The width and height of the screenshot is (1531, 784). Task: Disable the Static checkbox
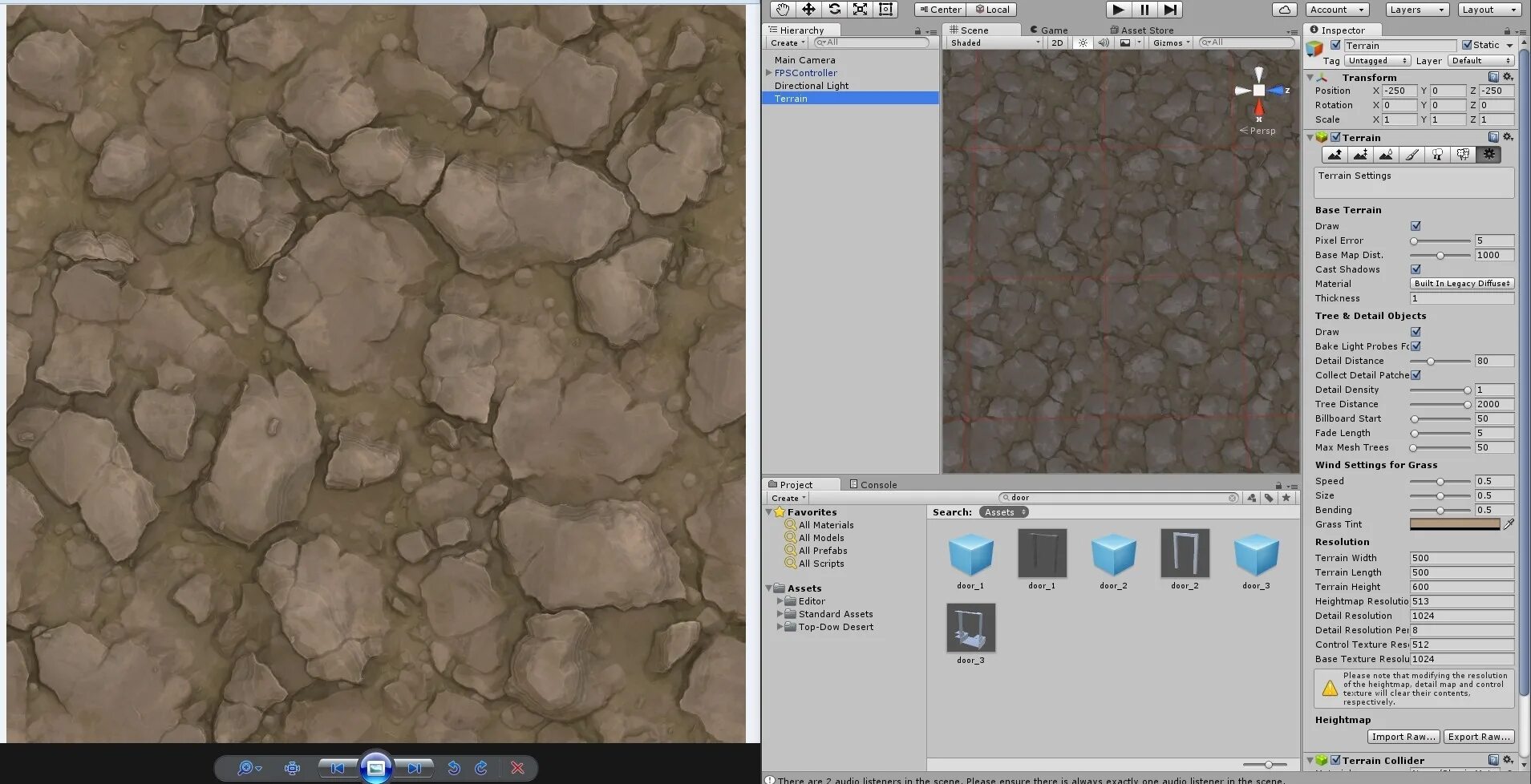click(1467, 45)
